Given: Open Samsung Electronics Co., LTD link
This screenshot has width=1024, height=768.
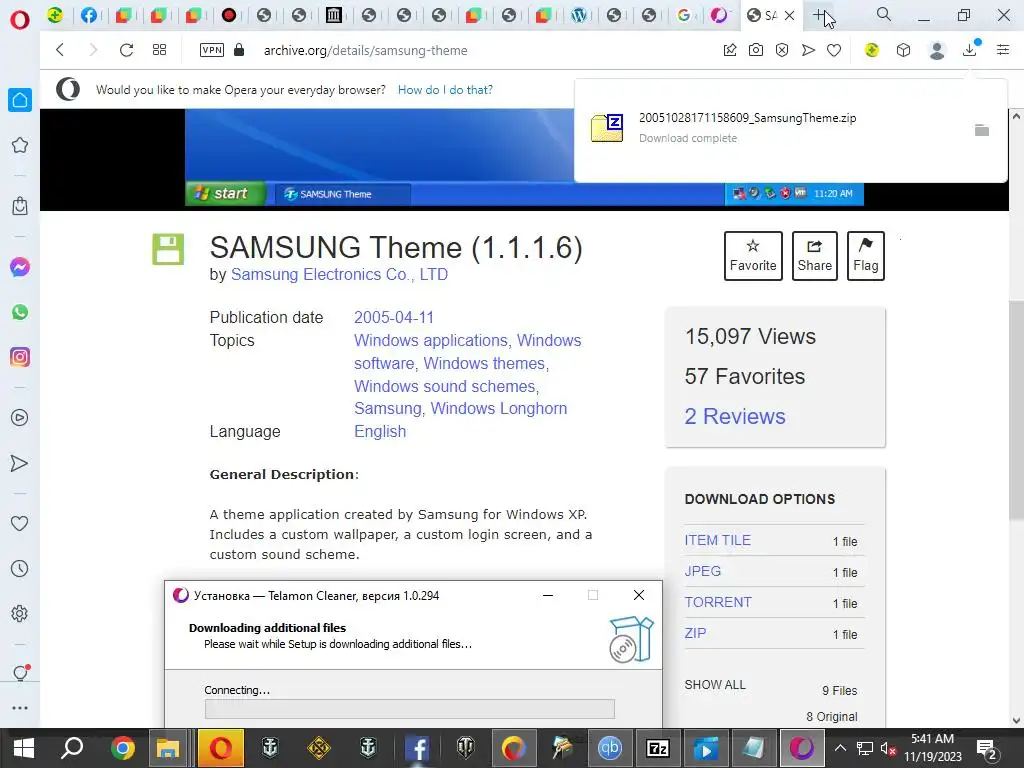Looking at the screenshot, I should pos(339,274).
